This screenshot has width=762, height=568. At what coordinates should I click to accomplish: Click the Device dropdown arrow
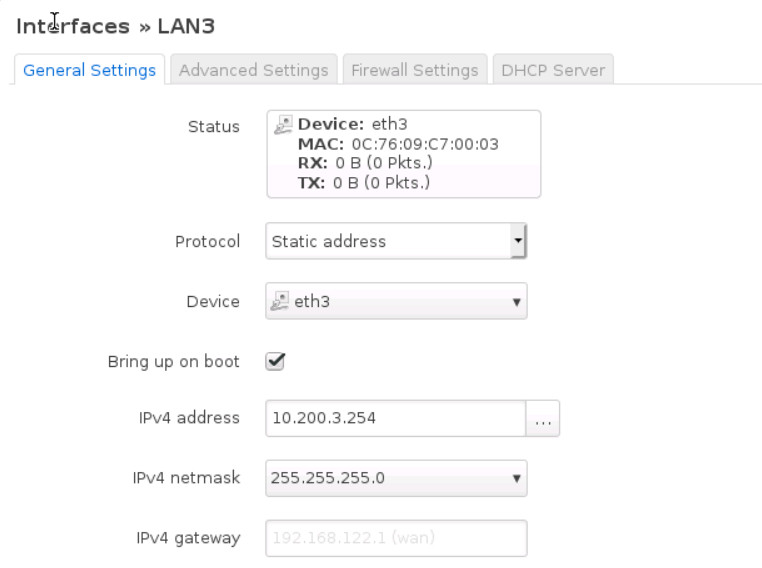tap(517, 301)
